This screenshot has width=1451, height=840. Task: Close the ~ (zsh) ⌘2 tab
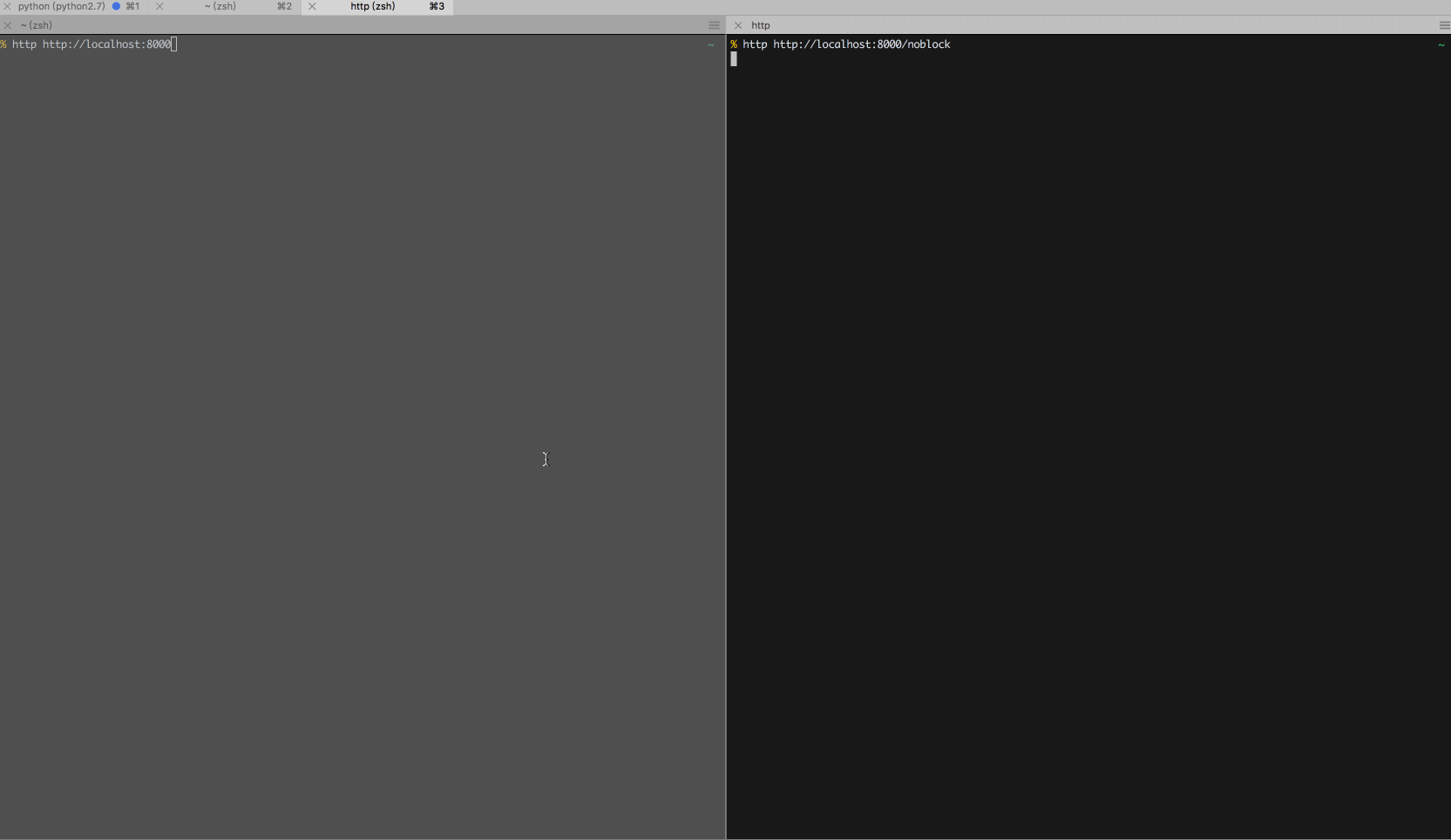click(159, 6)
